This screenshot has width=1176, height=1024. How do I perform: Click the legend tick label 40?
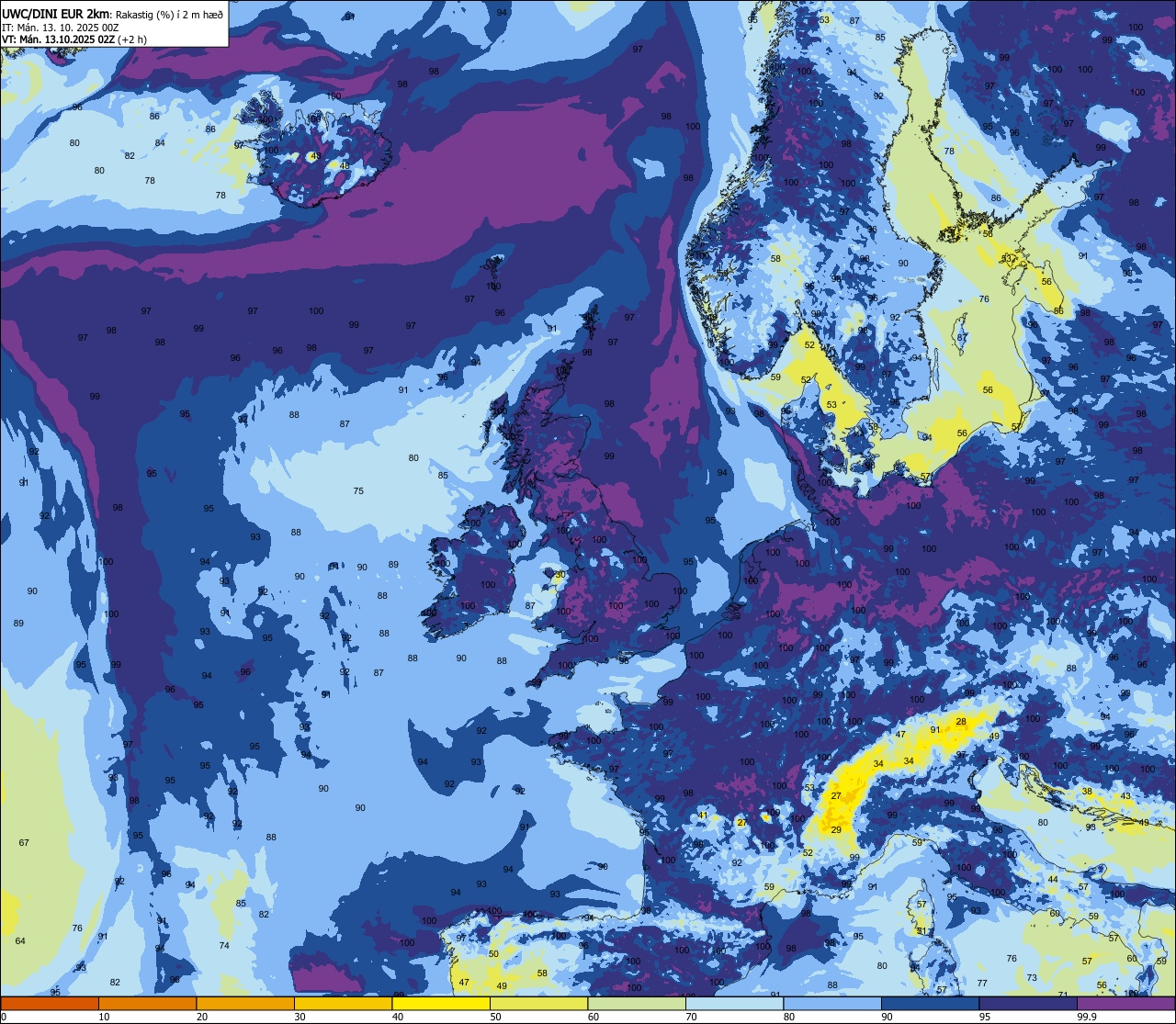398,1017
